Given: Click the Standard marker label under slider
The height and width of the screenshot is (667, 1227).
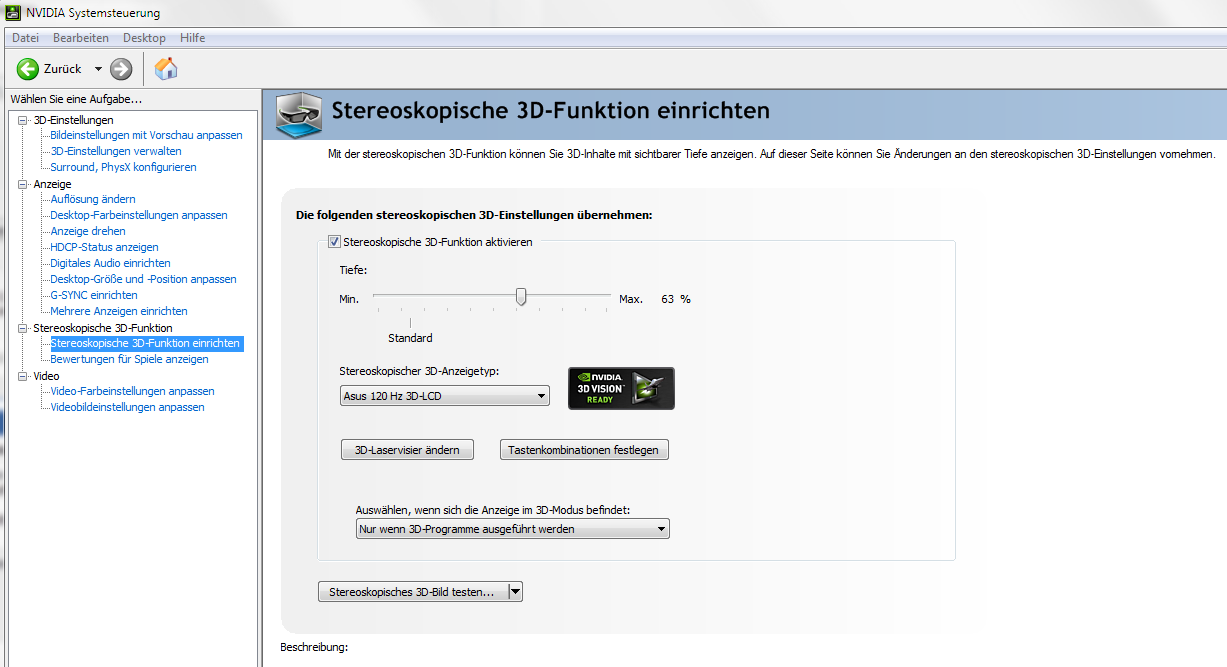Looking at the screenshot, I should click(x=410, y=338).
